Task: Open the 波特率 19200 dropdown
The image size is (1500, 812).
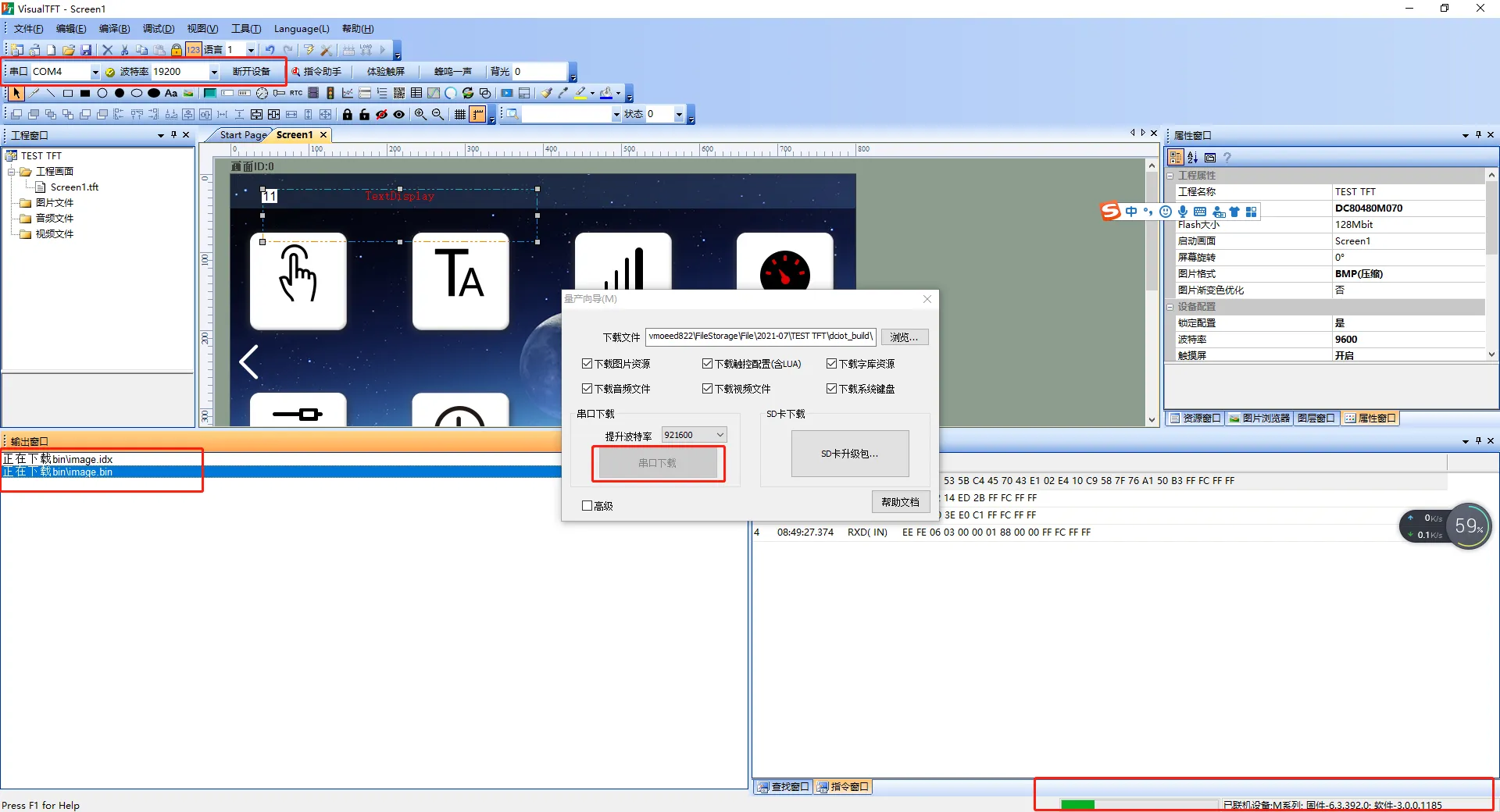Action: point(214,72)
